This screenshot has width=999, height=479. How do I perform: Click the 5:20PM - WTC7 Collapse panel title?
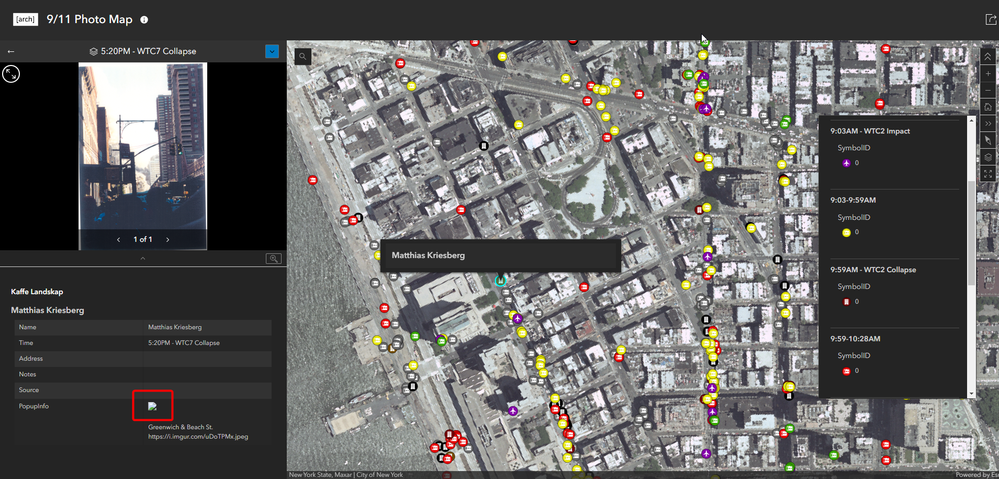point(148,52)
